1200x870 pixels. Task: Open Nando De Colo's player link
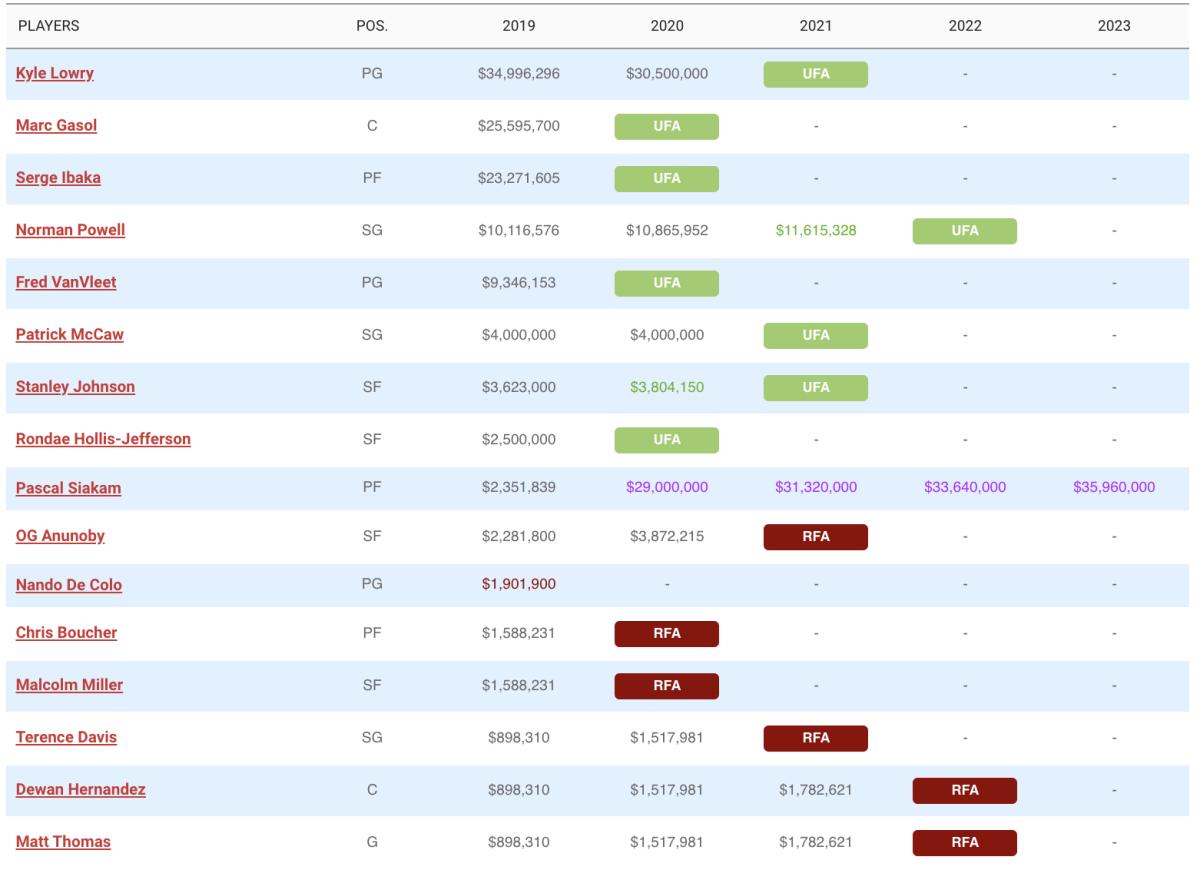click(x=69, y=585)
